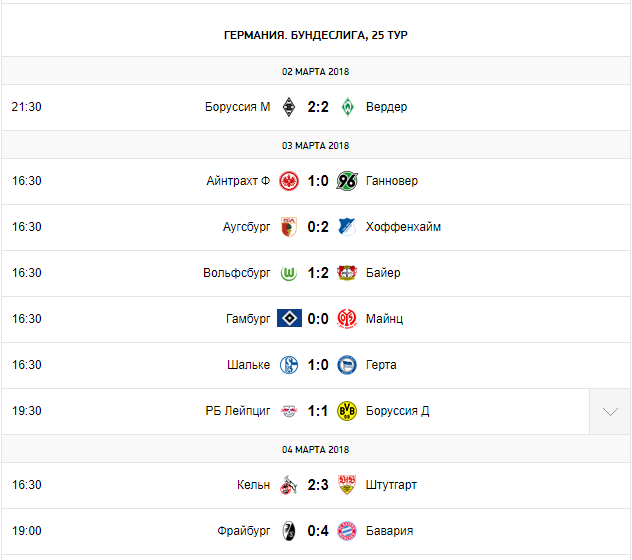The height and width of the screenshot is (560, 632).
Task: Click the Werder club logo
Action: coord(347,107)
